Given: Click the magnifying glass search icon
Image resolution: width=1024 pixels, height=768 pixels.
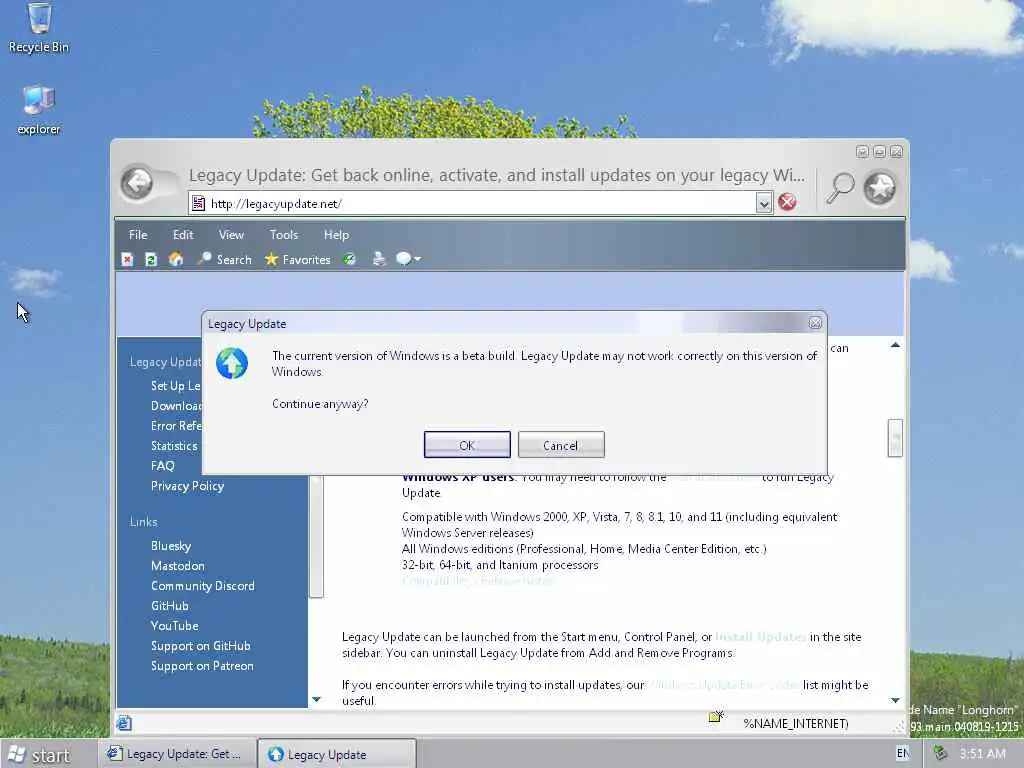Looking at the screenshot, I should pyautogui.click(x=840, y=188).
